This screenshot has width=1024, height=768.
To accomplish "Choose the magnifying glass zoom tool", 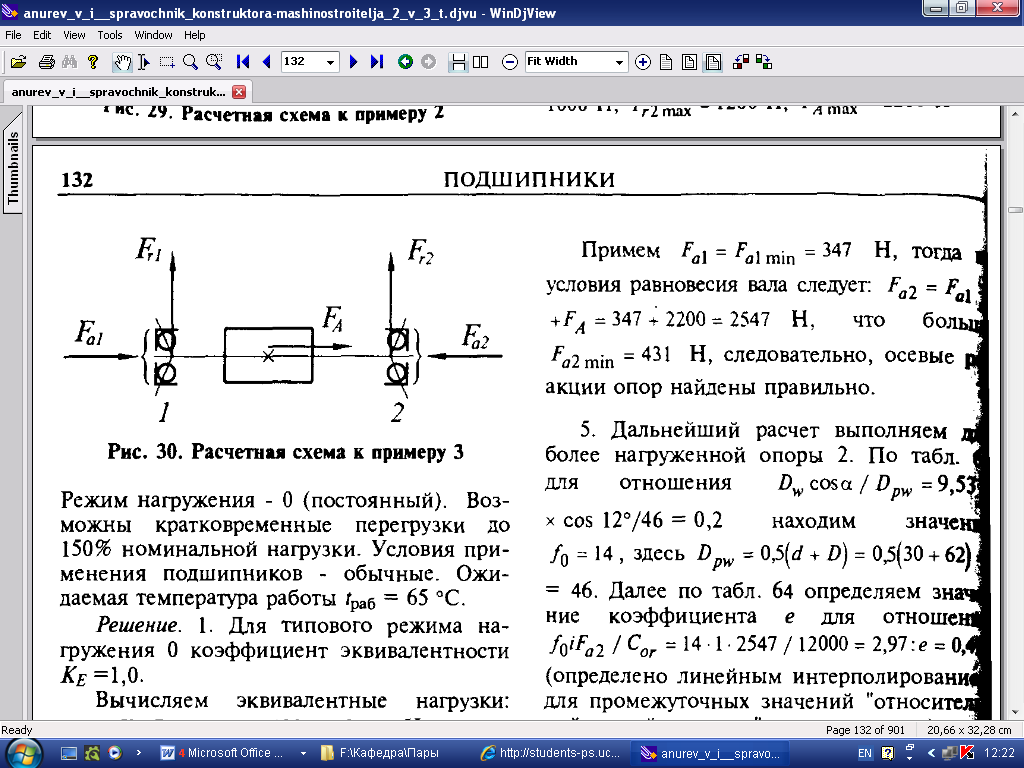I will (190, 62).
